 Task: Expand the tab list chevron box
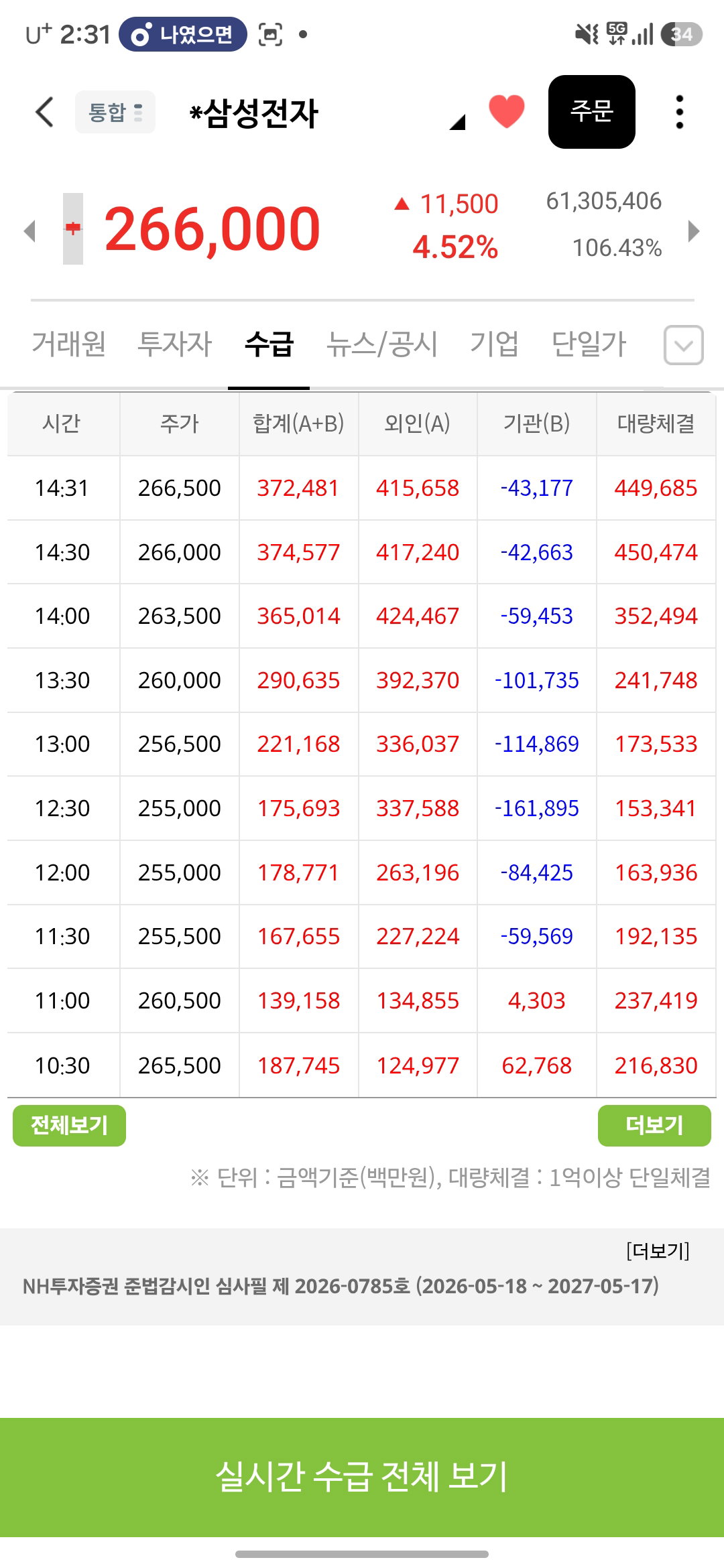(x=683, y=345)
